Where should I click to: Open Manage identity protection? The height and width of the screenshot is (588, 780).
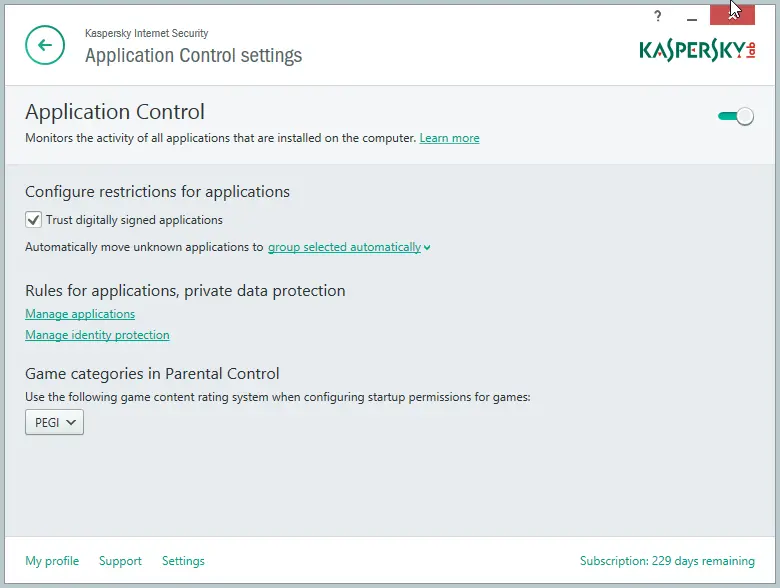tap(98, 335)
